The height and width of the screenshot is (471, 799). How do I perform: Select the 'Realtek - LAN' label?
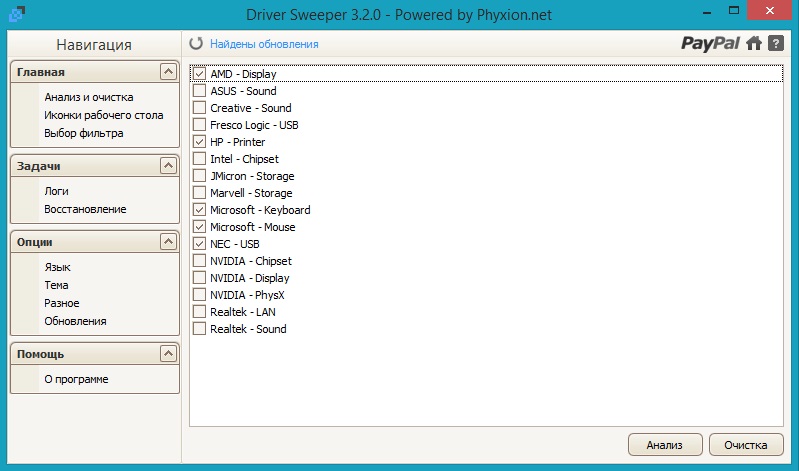[243, 312]
